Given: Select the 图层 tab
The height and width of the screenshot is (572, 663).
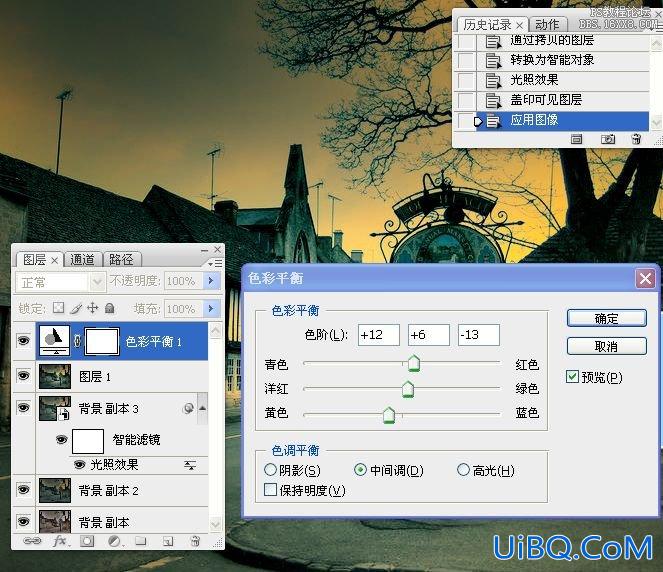Looking at the screenshot, I should [x=35, y=260].
